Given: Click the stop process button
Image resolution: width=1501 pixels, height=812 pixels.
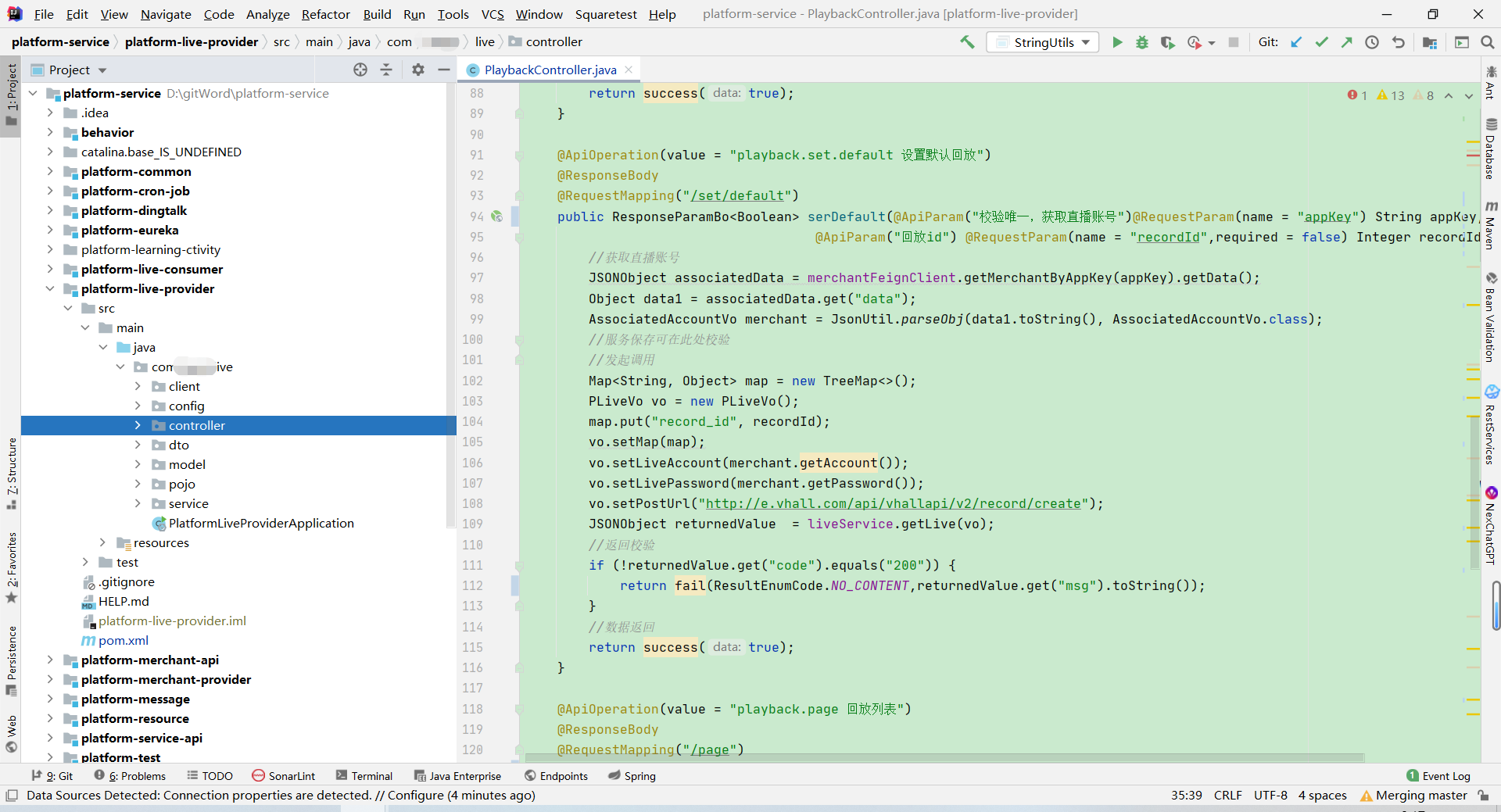Looking at the screenshot, I should tap(1234, 42).
